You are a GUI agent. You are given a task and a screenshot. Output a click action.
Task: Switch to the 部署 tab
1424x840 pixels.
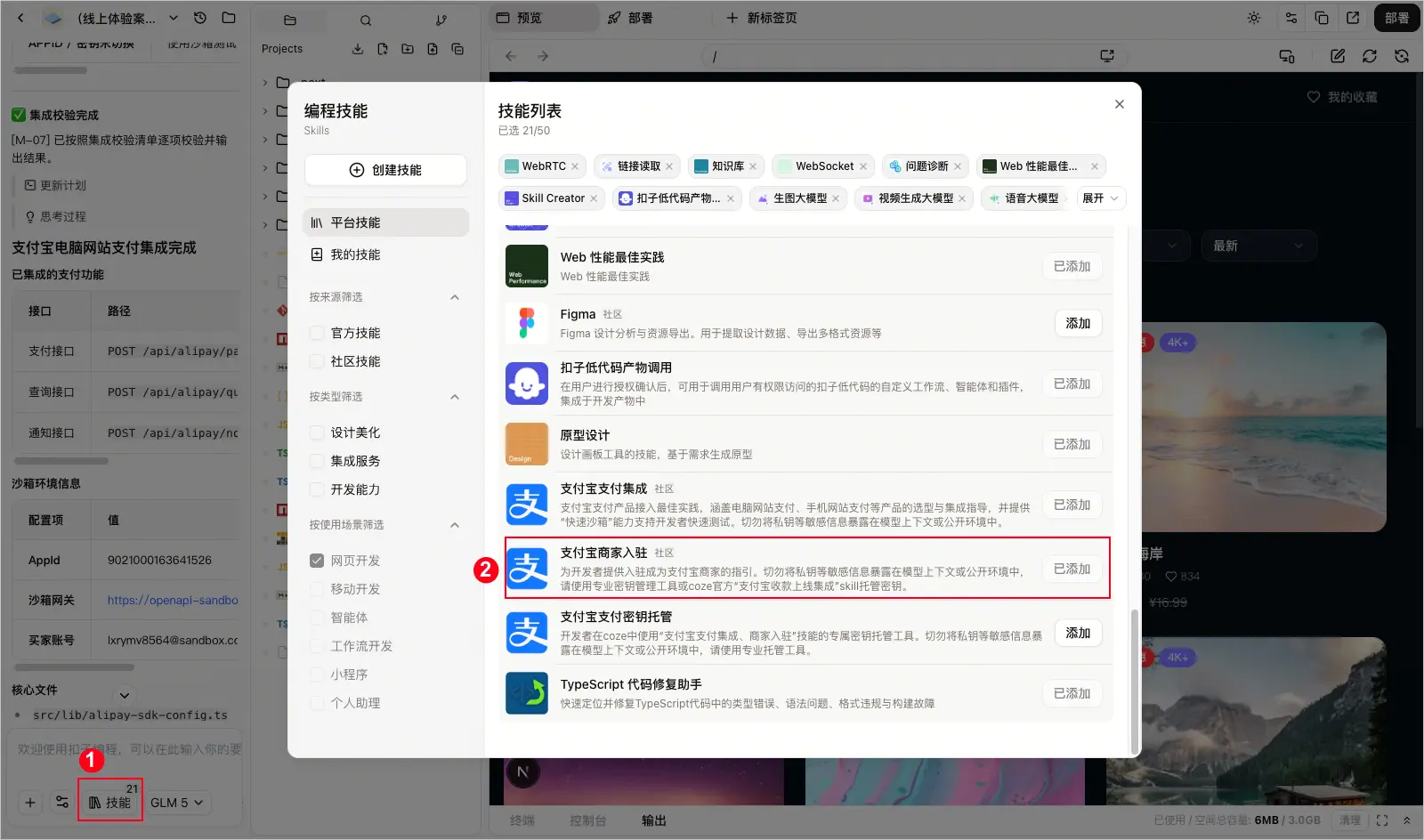pos(630,18)
